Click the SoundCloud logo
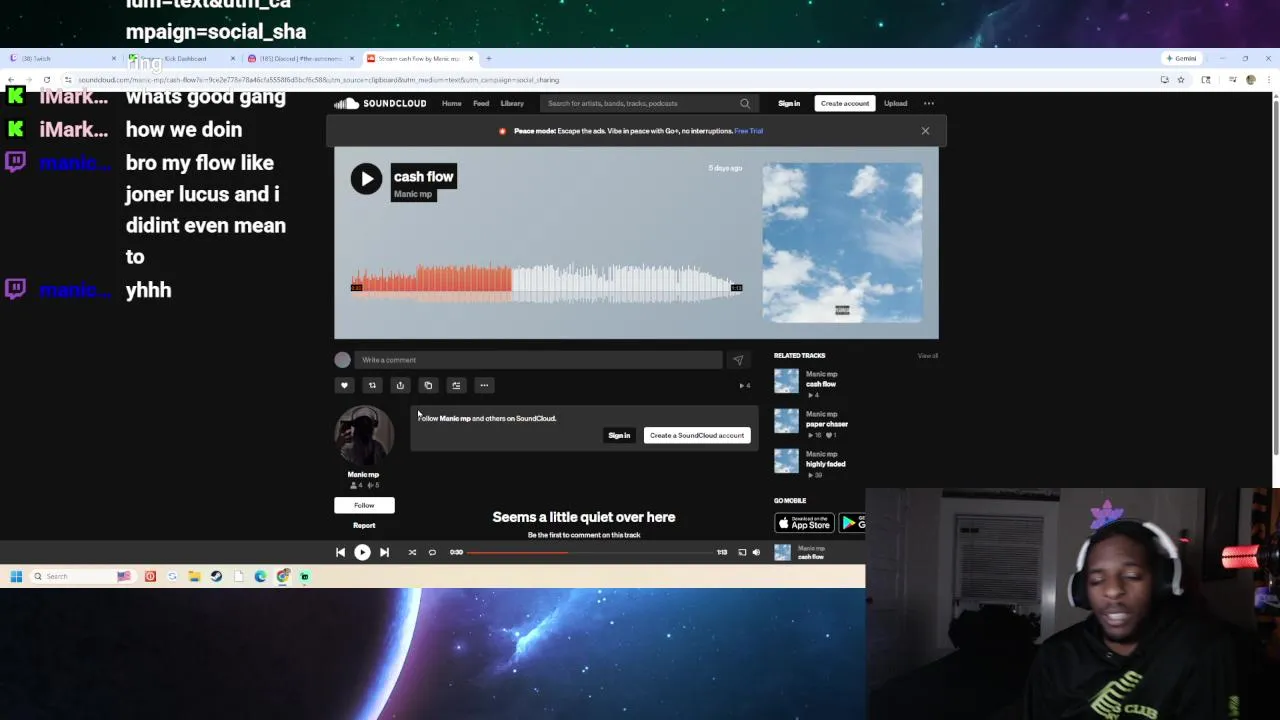Viewport: 1280px width, 720px height. tap(380, 103)
